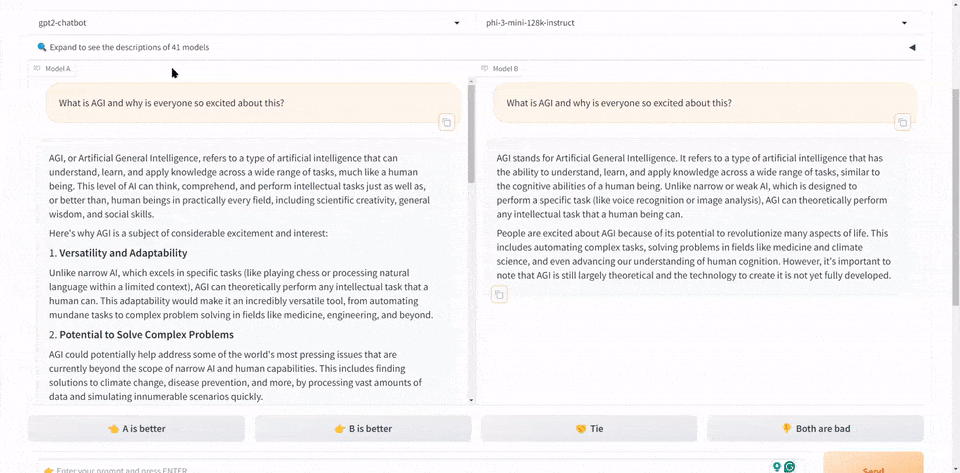Image resolution: width=960 pixels, height=473 pixels.
Task: Click page scrollbar down arrow
Action: [x=955, y=469]
